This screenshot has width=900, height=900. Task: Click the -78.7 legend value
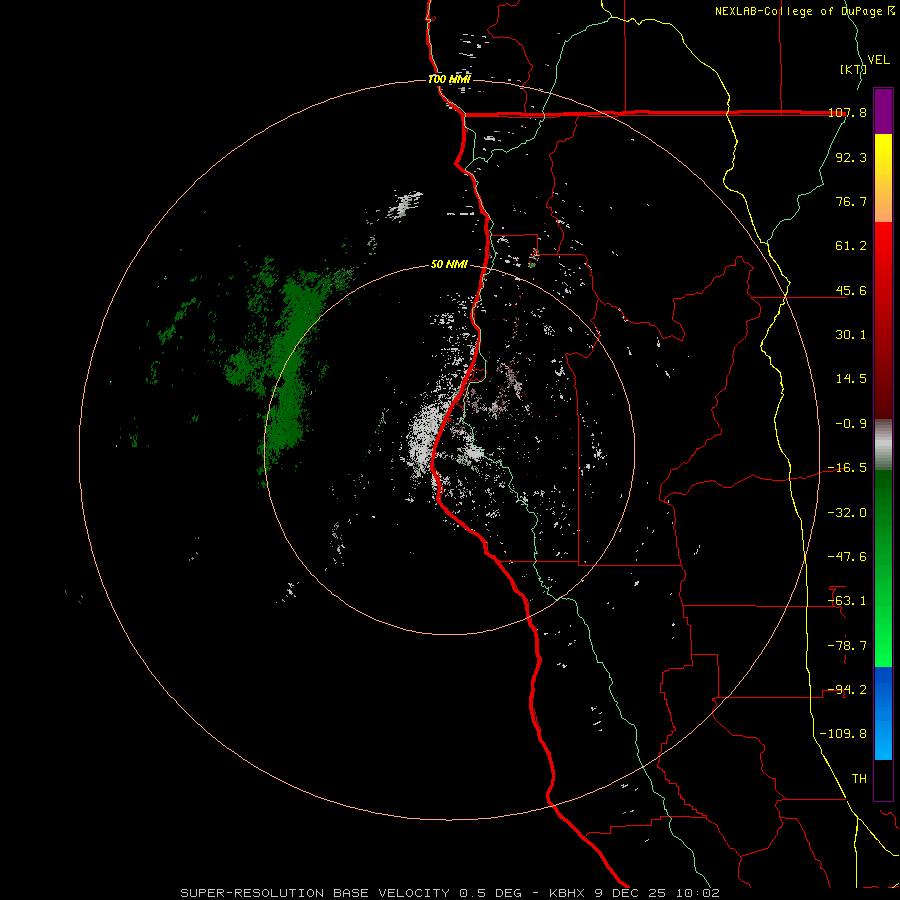pyautogui.click(x=848, y=646)
